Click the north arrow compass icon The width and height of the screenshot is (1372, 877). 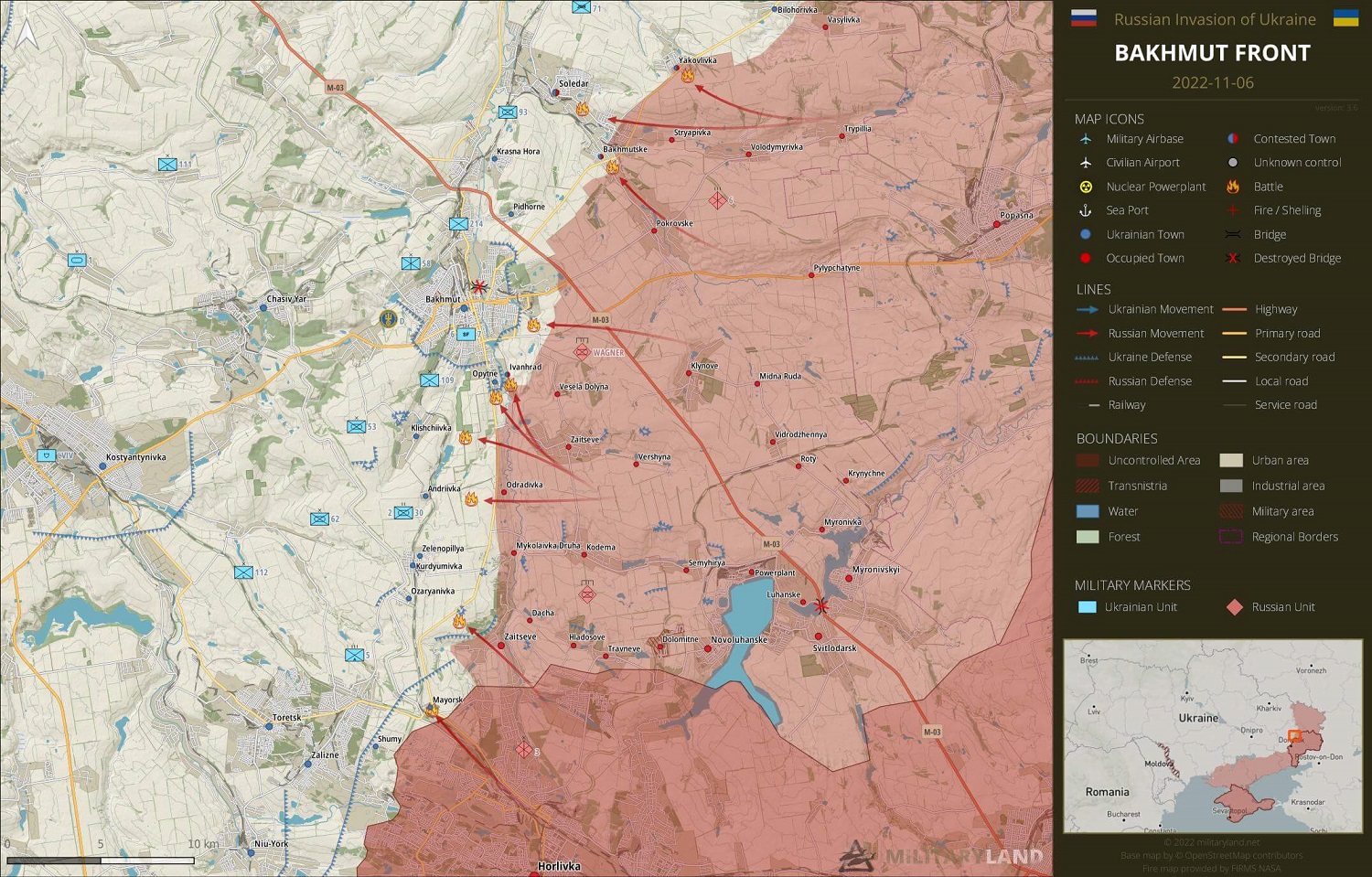pyautogui.click(x=27, y=35)
